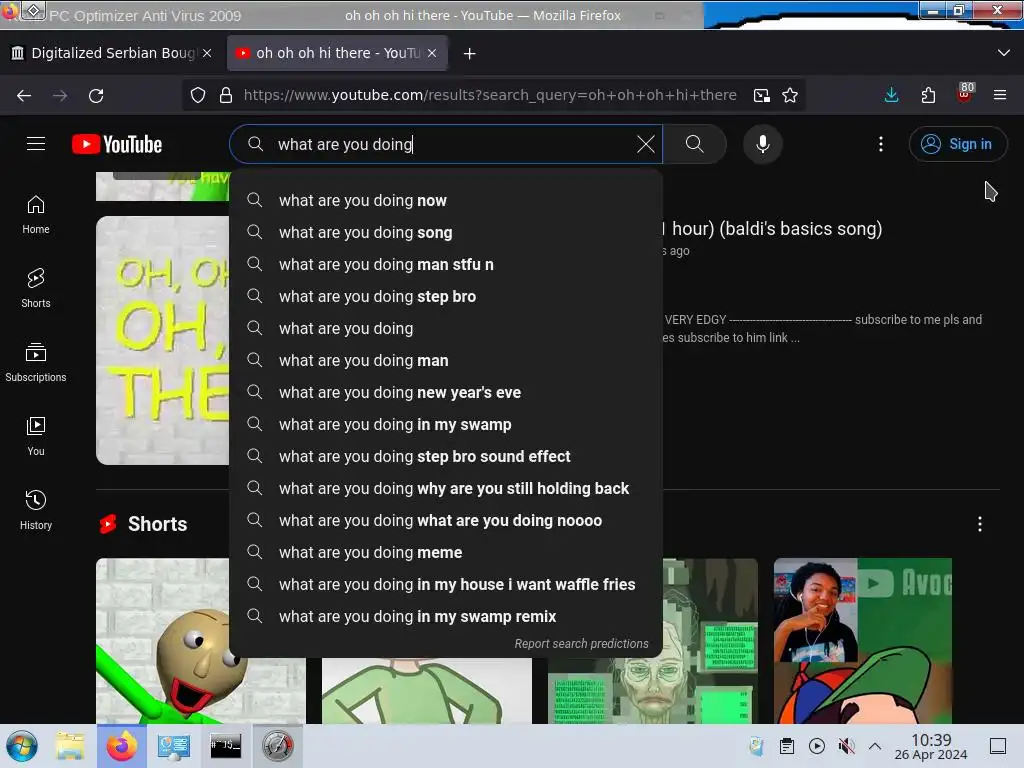
Task: Open Shorts in the sidebar
Action: tap(36, 288)
